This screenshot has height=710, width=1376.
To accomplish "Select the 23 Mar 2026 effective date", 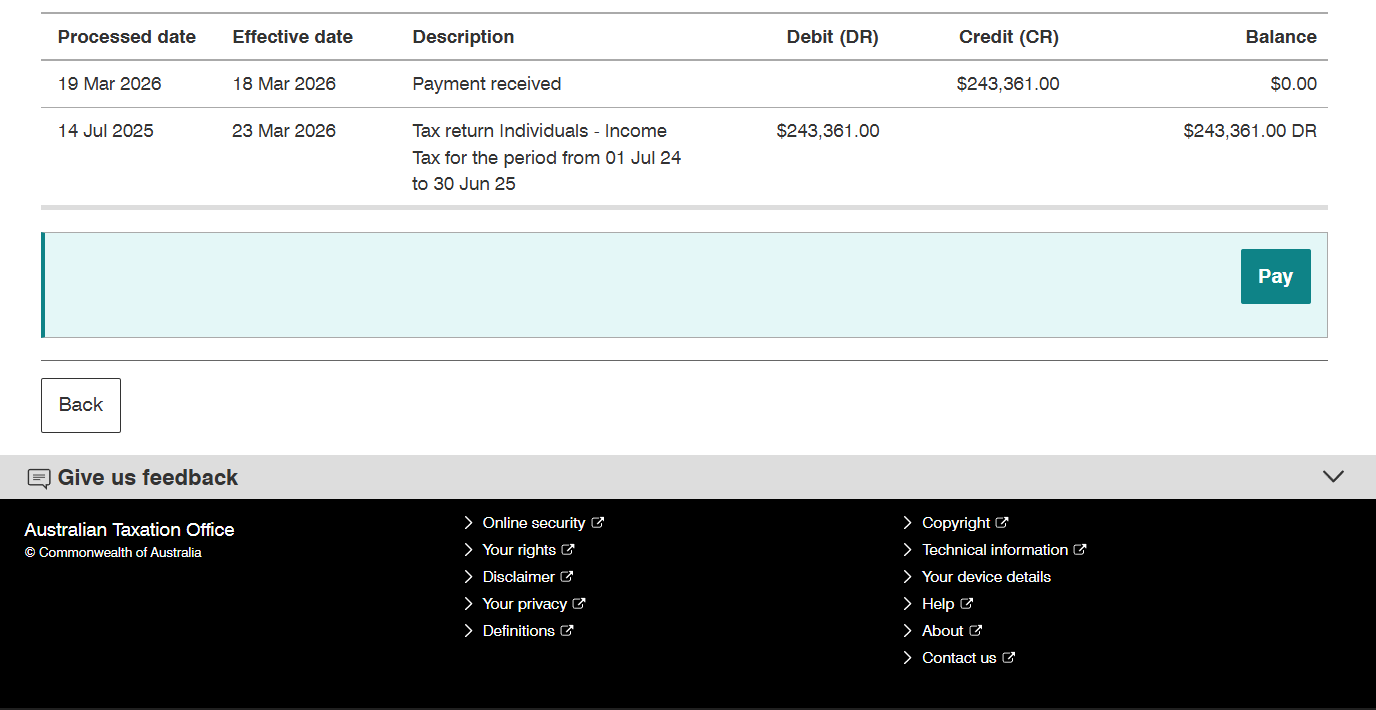I will 284,131.
